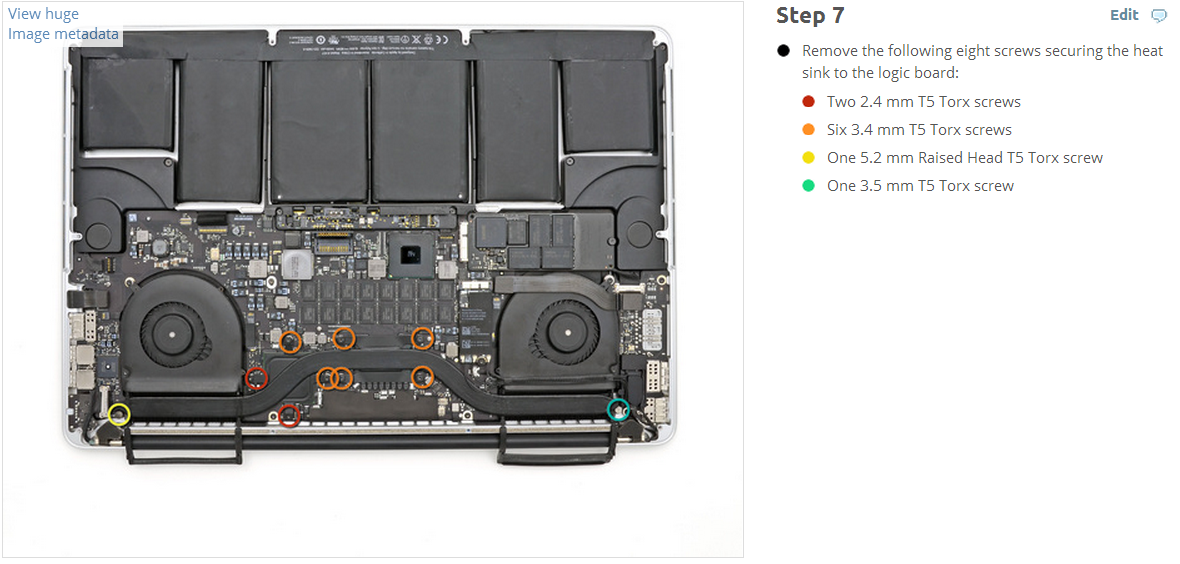Click the red circled screw below the heat pipe

point(289,415)
